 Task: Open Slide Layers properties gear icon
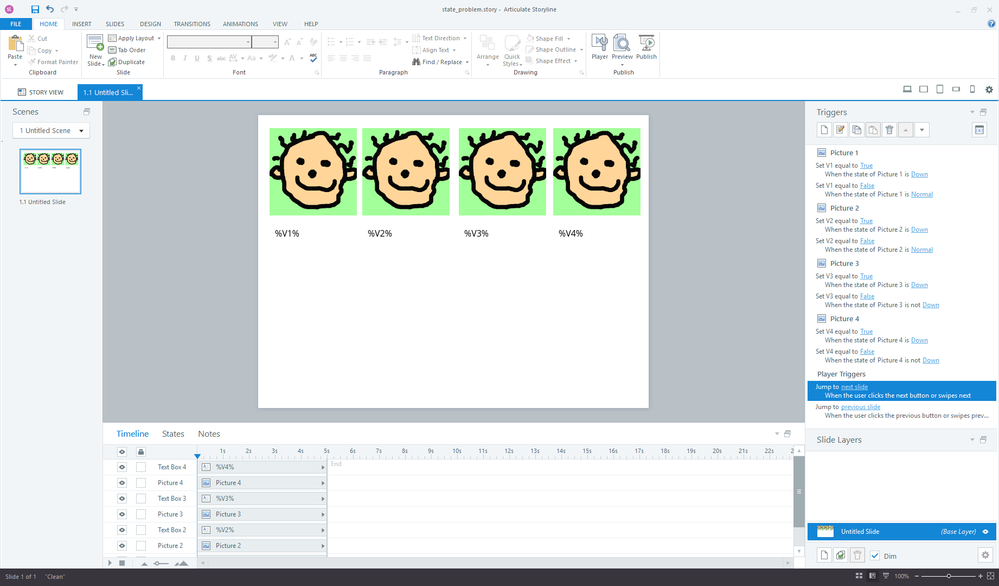coord(985,555)
